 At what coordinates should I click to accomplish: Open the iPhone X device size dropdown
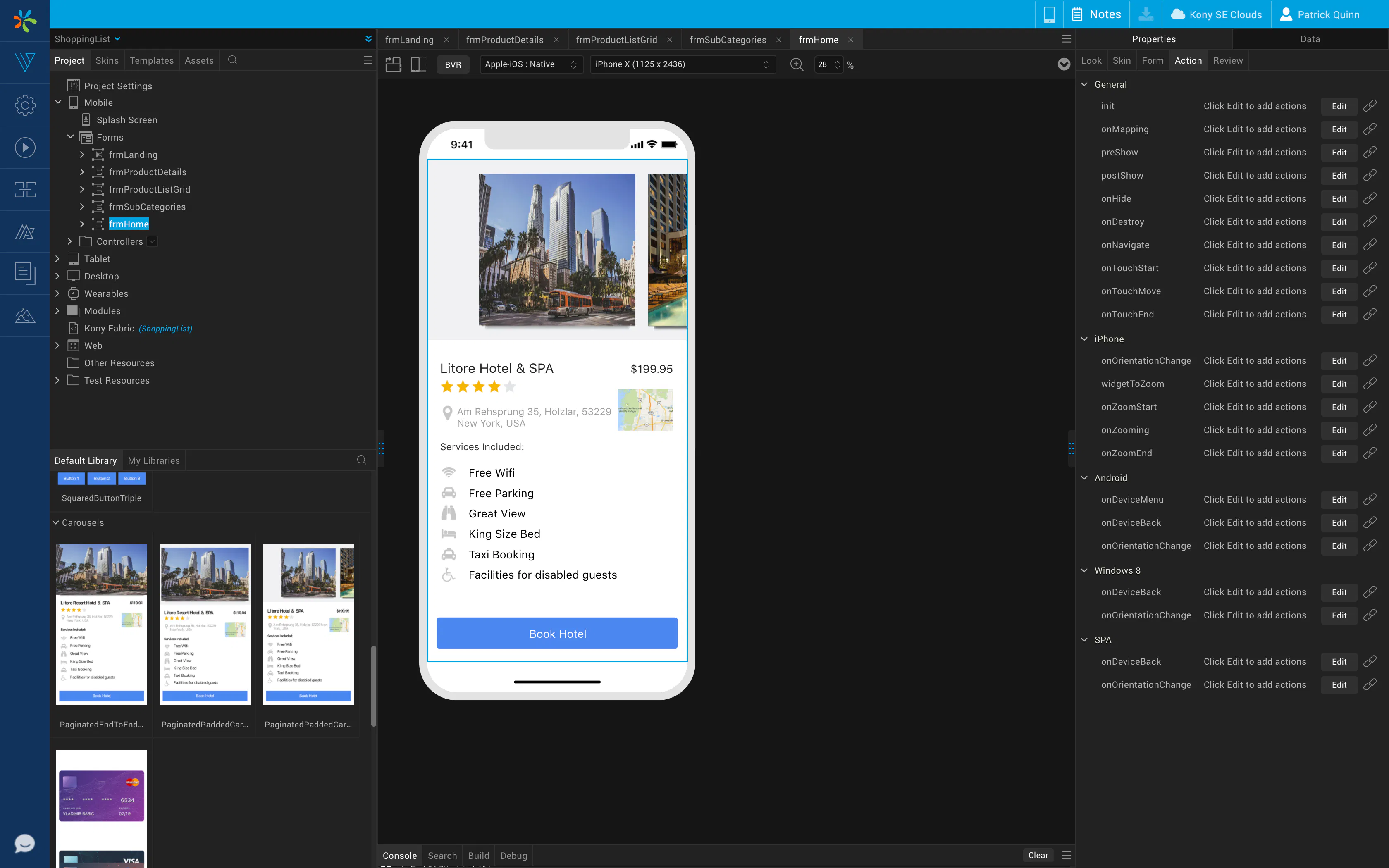click(683, 64)
